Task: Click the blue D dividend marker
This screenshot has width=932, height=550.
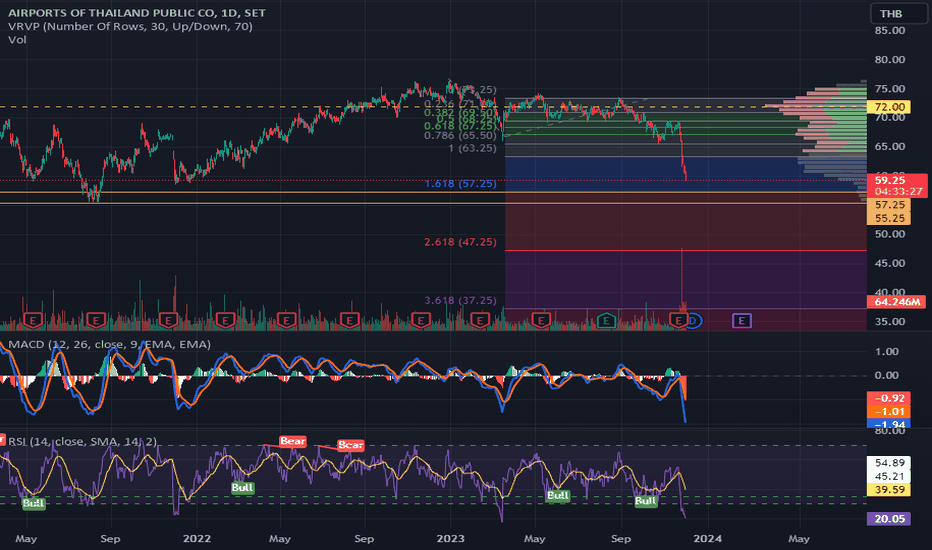Action: 693,321
